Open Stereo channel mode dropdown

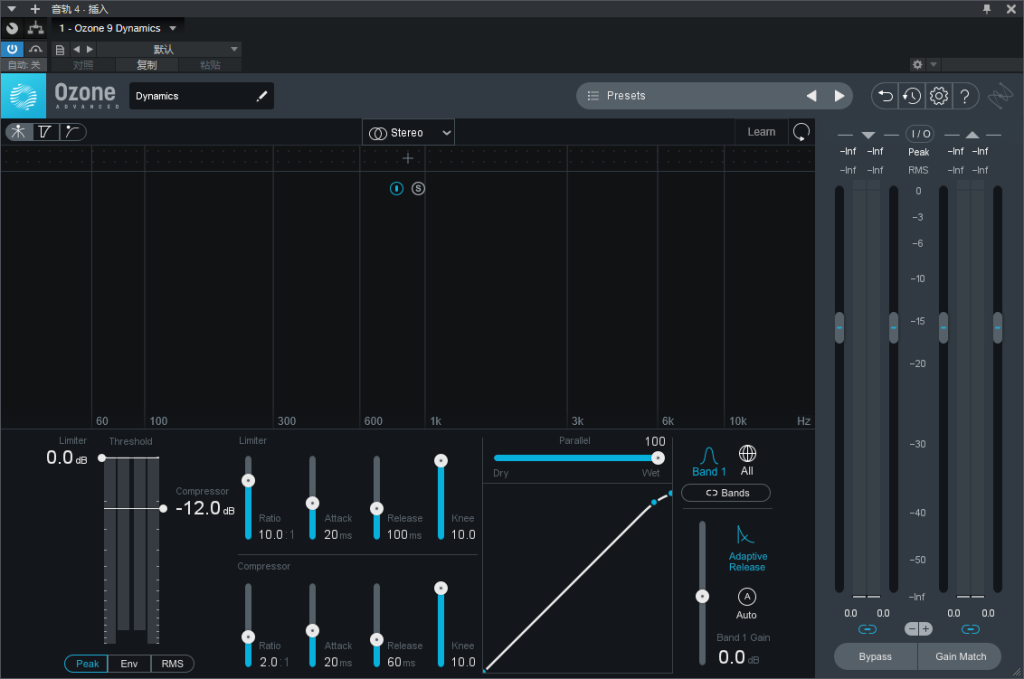pos(409,133)
